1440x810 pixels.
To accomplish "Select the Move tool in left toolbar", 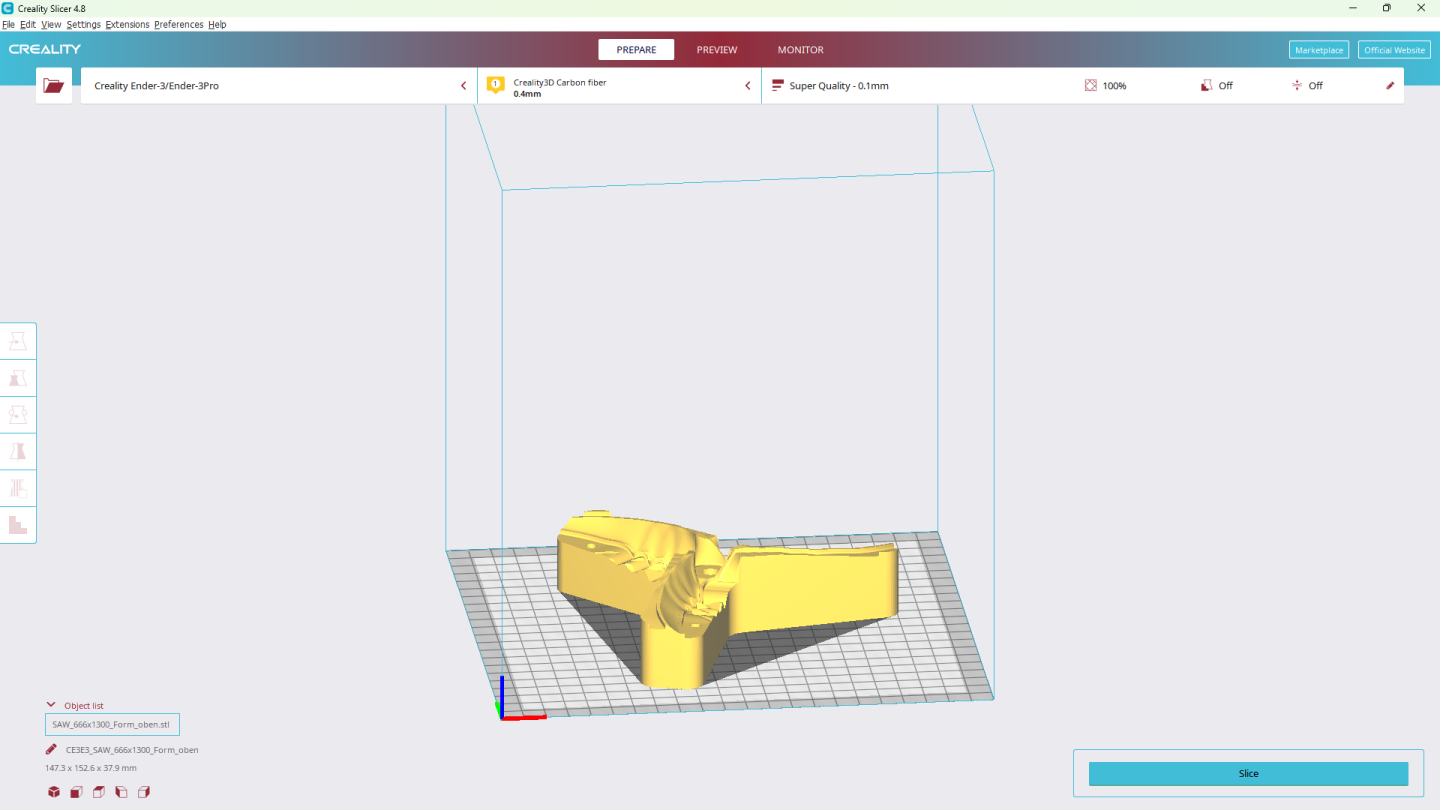I will [18, 341].
